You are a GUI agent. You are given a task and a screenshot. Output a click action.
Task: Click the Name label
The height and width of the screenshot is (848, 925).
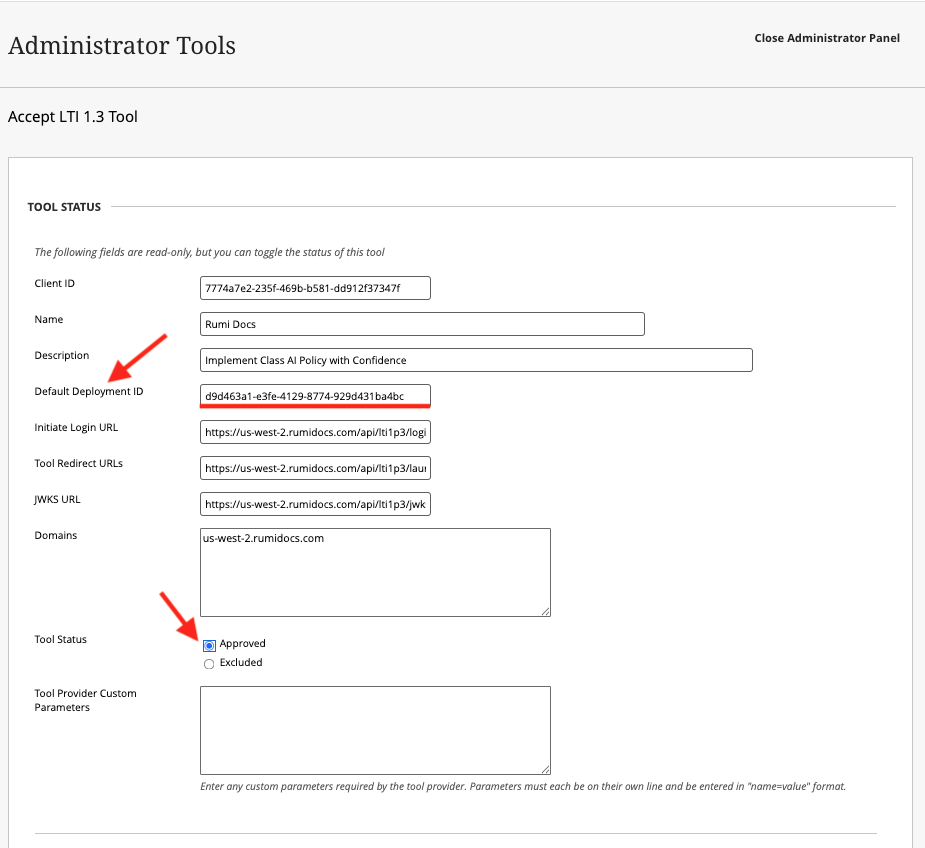48,319
